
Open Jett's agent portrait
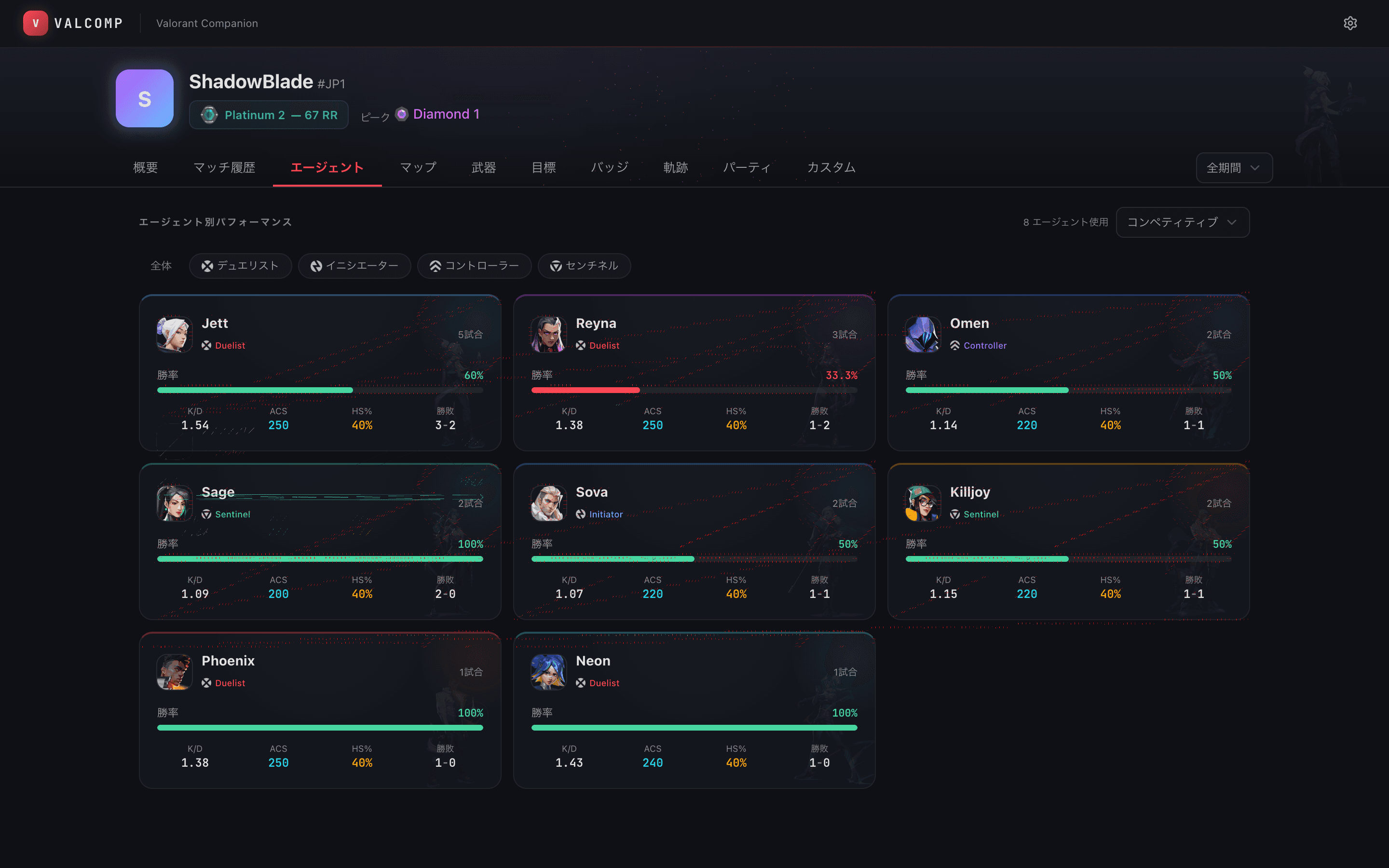[175, 334]
